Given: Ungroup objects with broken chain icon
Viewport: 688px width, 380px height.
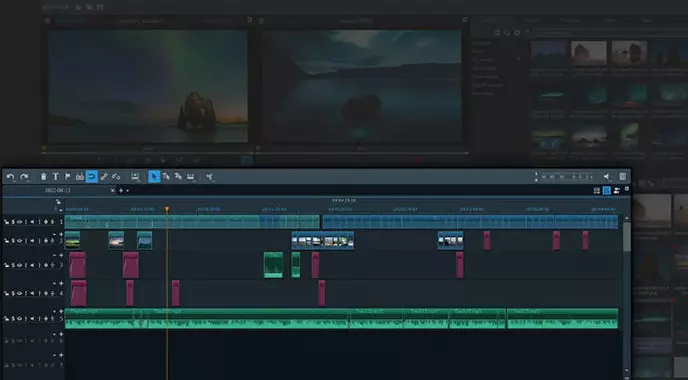Looking at the screenshot, I should pyautogui.click(x=116, y=177).
